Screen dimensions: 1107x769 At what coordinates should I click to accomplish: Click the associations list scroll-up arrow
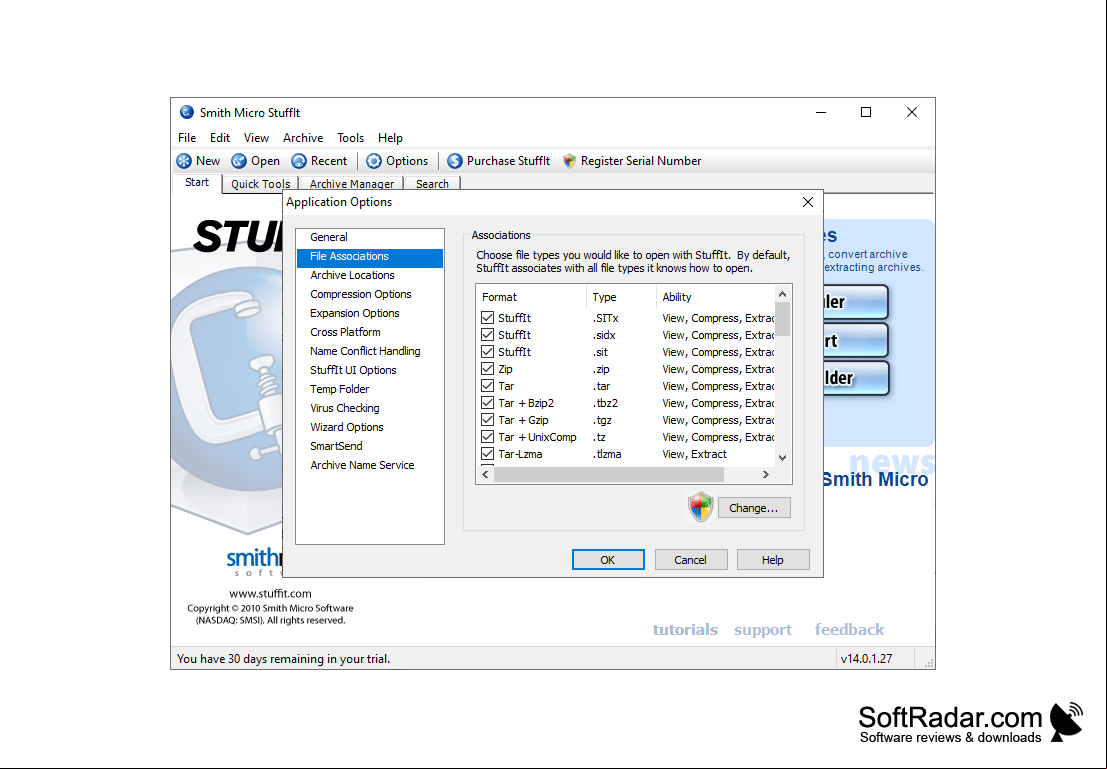pyautogui.click(x=782, y=294)
